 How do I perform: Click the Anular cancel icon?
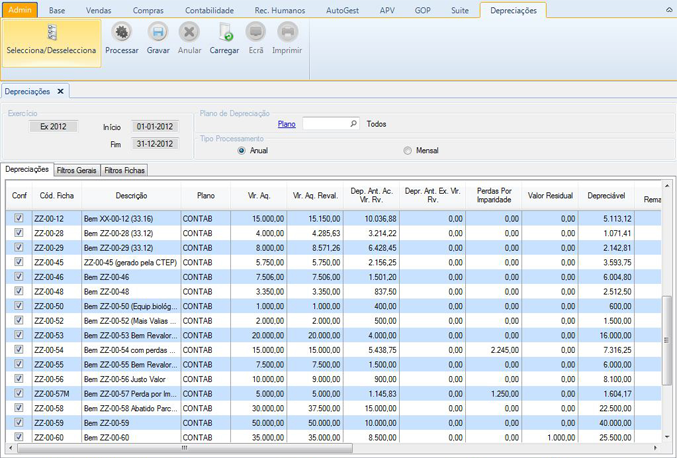click(x=189, y=33)
